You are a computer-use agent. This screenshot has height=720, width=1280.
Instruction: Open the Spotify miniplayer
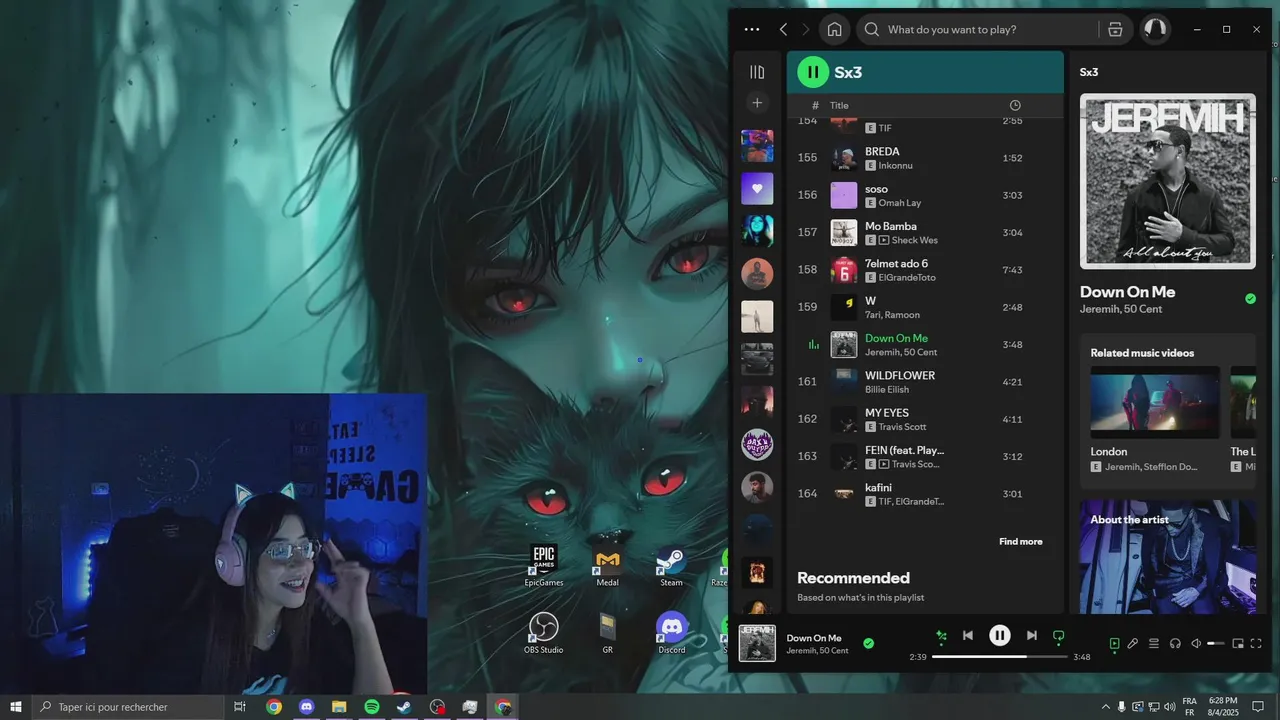click(1238, 644)
